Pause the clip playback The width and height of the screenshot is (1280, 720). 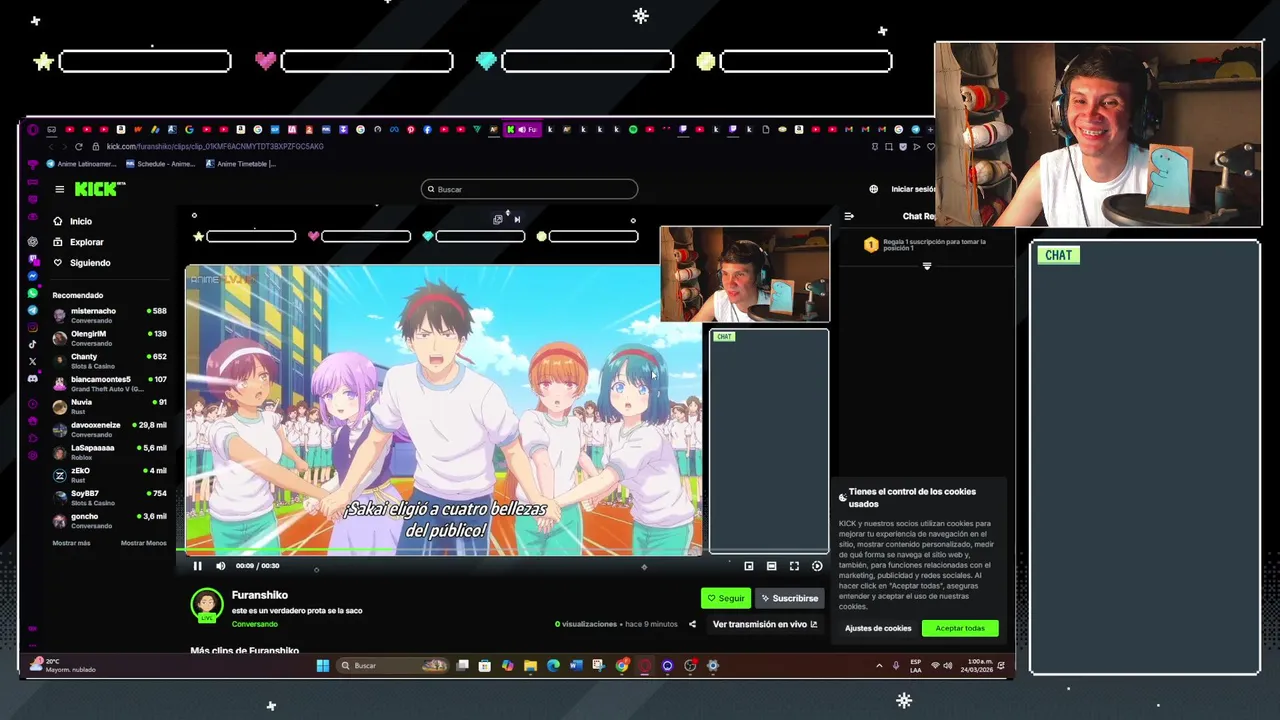click(x=197, y=566)
